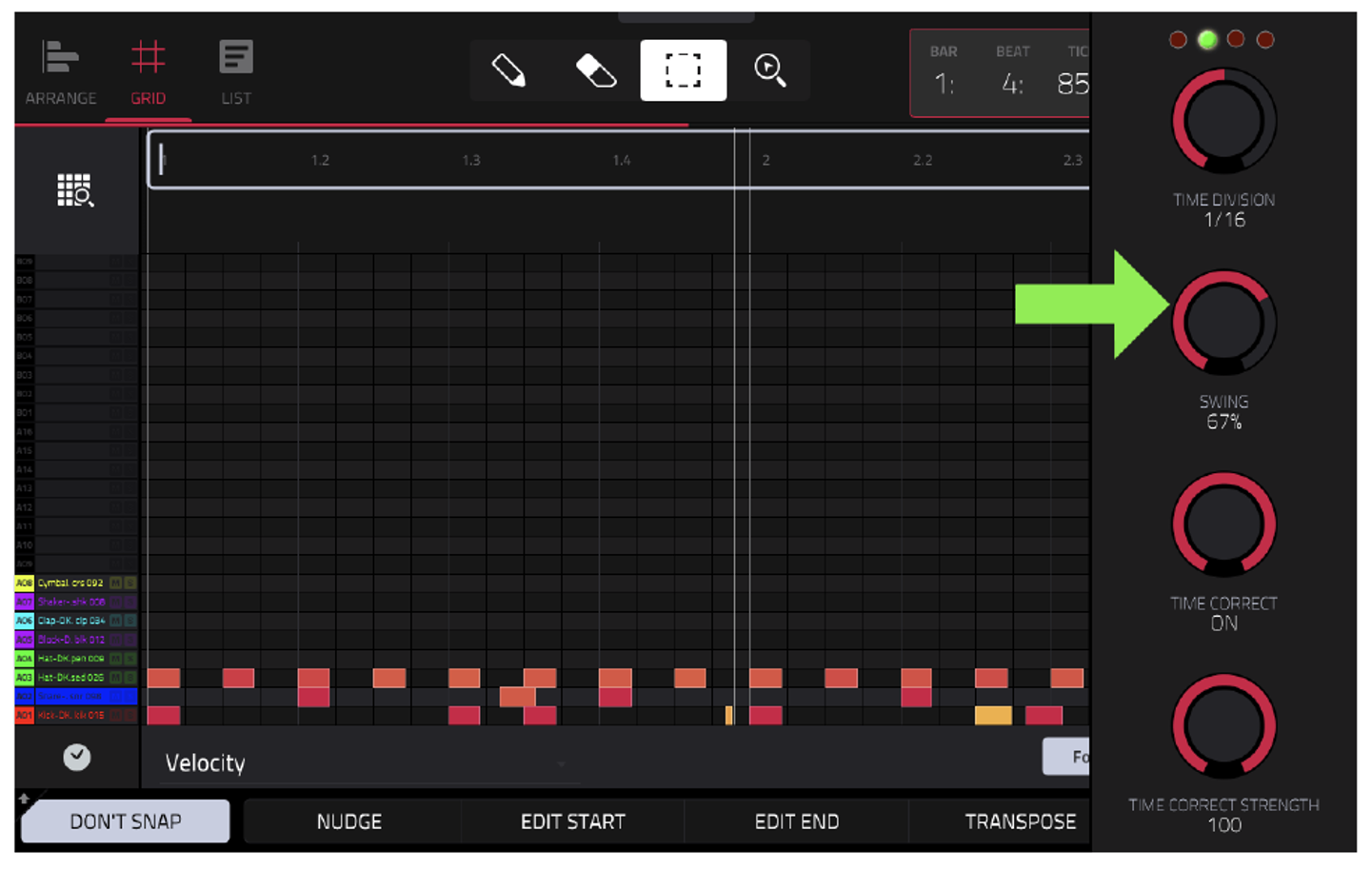
Task: Switch to the GRID tab
Action: pos(148,72)
